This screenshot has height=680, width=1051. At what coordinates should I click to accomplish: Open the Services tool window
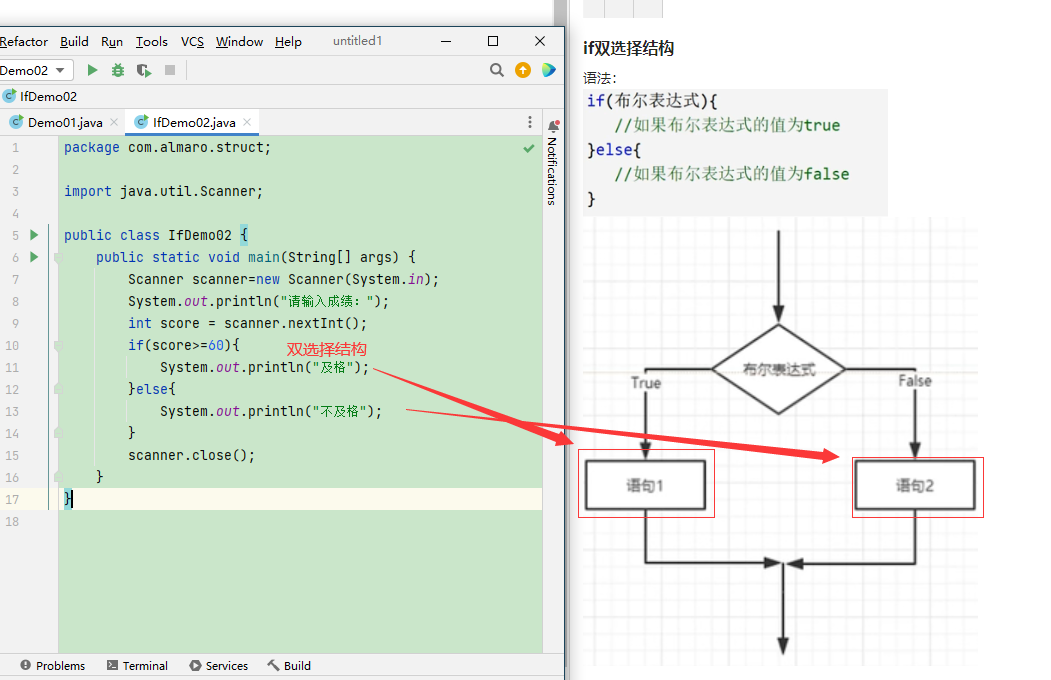tap(219, 665)
